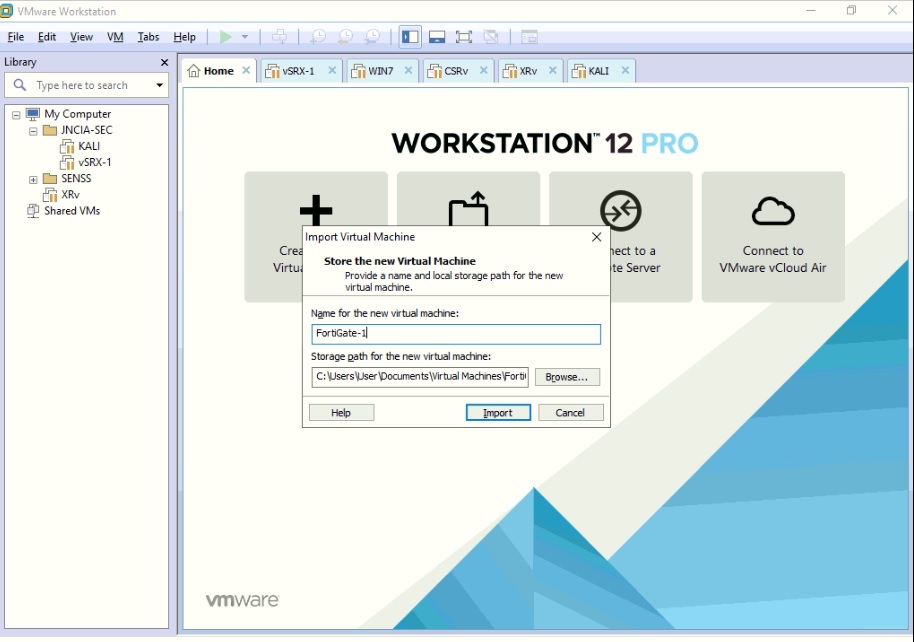Click the storage path input field
This screenshot has height=642, width=914.
pos(420,377)
